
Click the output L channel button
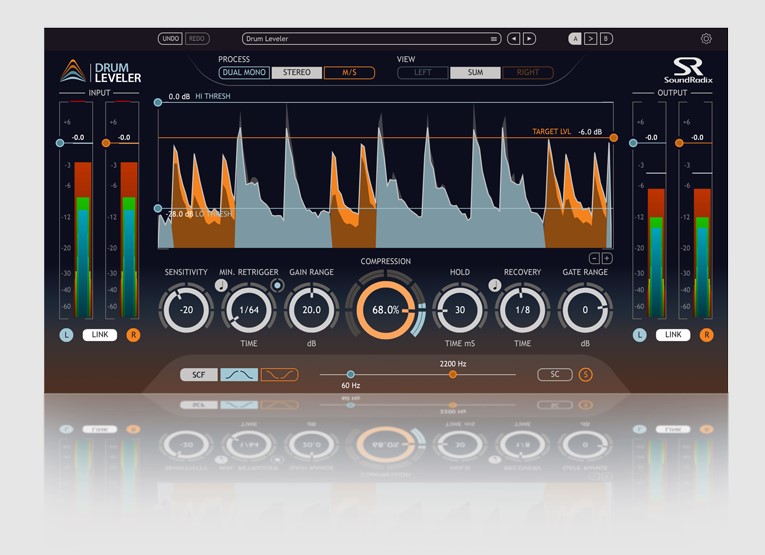click(x=640, y=335)
